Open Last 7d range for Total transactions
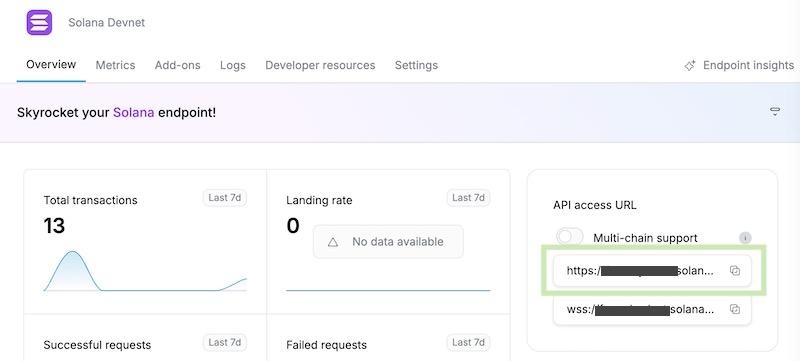Viewport: 800px width, 361px height. pyautogui.click(x=225, y=197)
